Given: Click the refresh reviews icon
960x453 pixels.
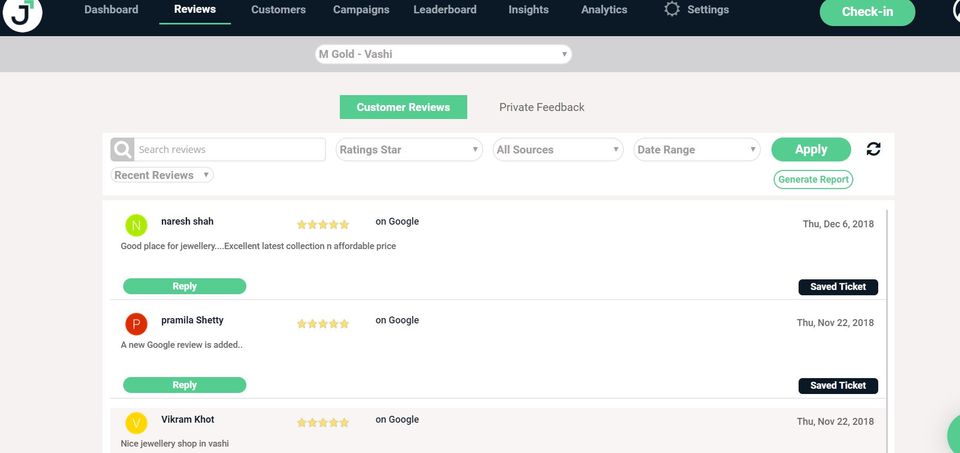Looking at the screenshot, I should [x=873, y=149].
